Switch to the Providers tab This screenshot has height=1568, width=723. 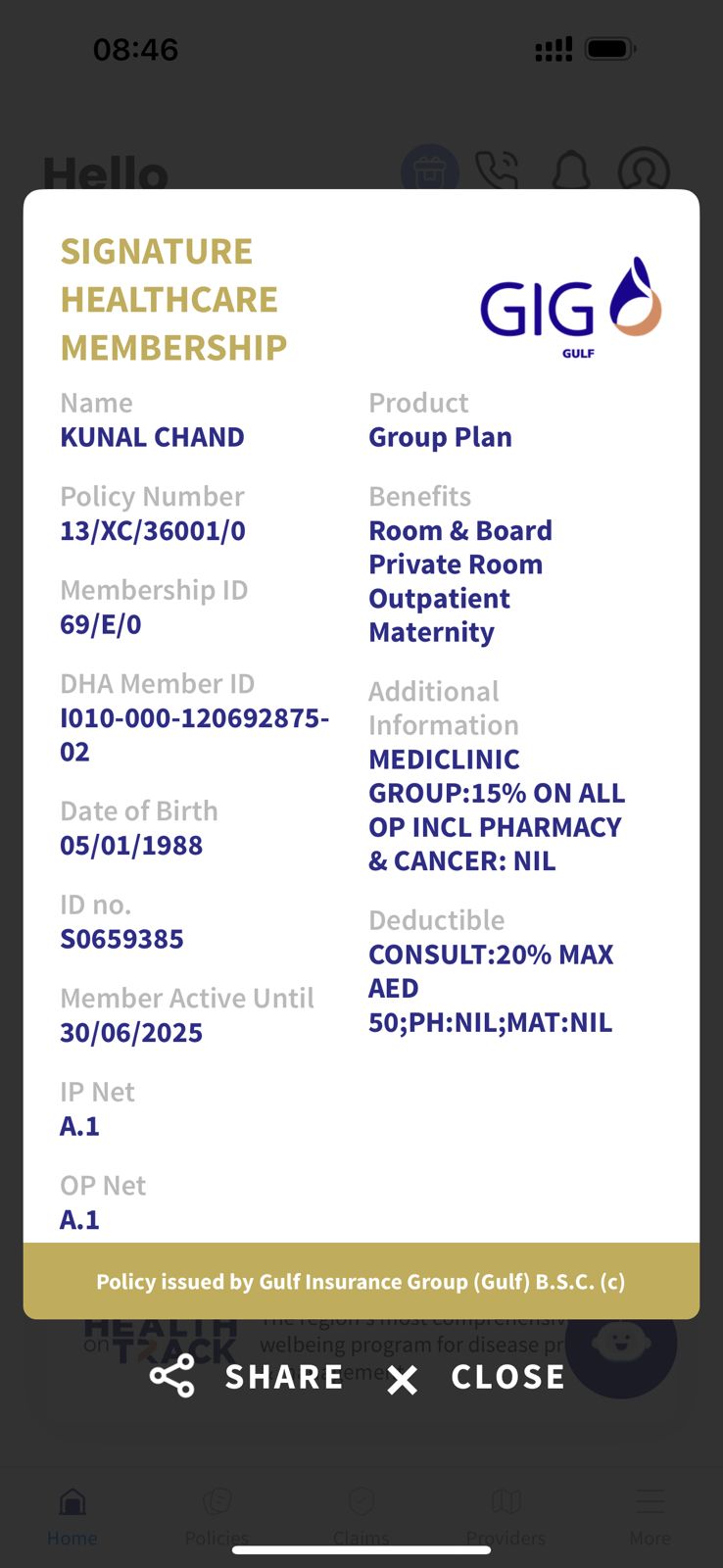[506, 1515]
